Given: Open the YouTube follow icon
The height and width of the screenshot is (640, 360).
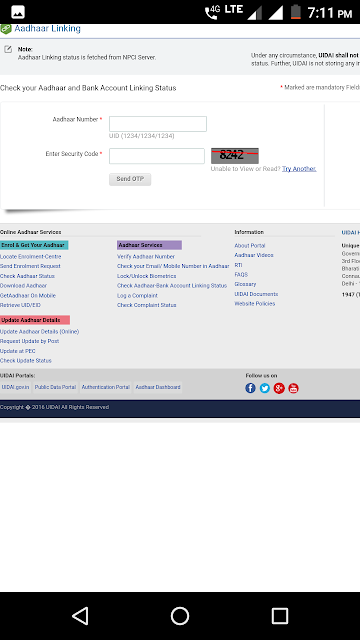Looking at the screenshot, I should click(x=293, y=388).
